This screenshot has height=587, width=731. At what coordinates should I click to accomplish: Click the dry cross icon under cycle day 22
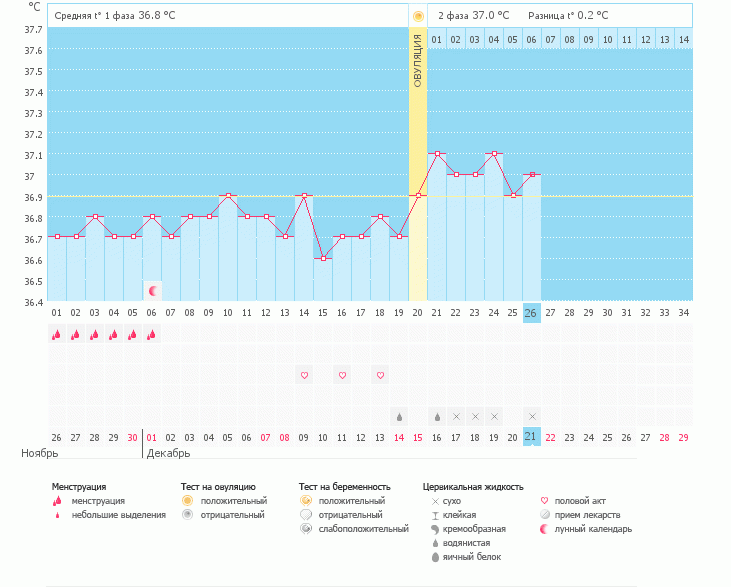456,416
